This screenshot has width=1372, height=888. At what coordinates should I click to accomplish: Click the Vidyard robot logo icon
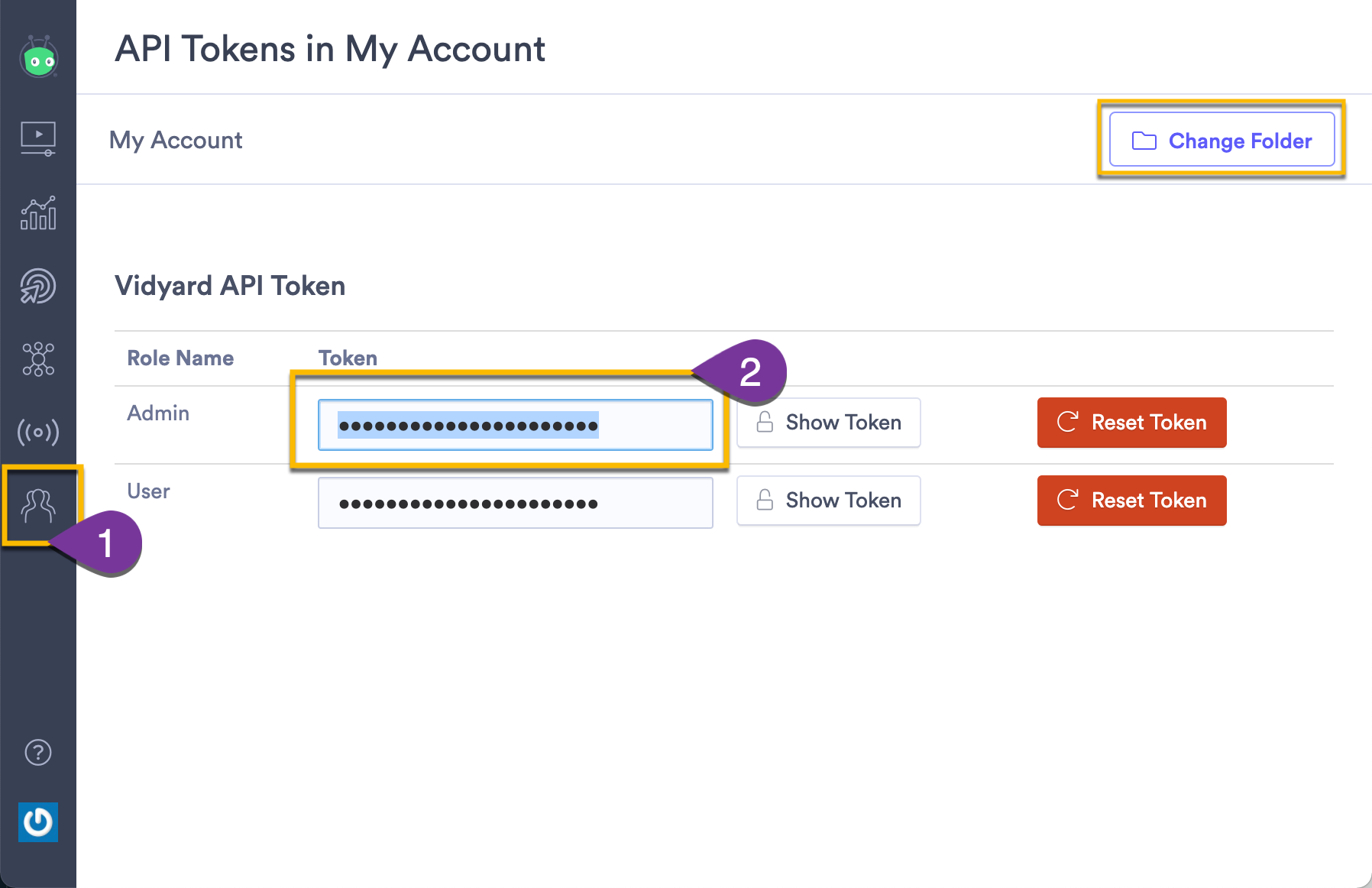tap(38, 57)
